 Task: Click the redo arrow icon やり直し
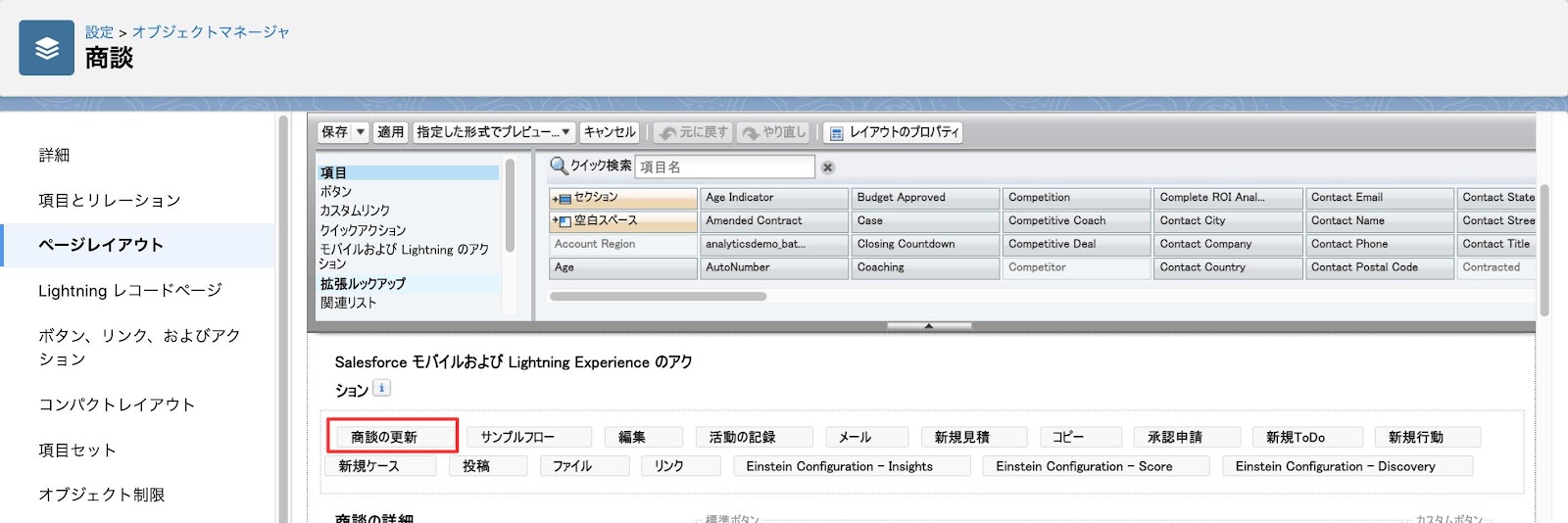click(751, 133)
